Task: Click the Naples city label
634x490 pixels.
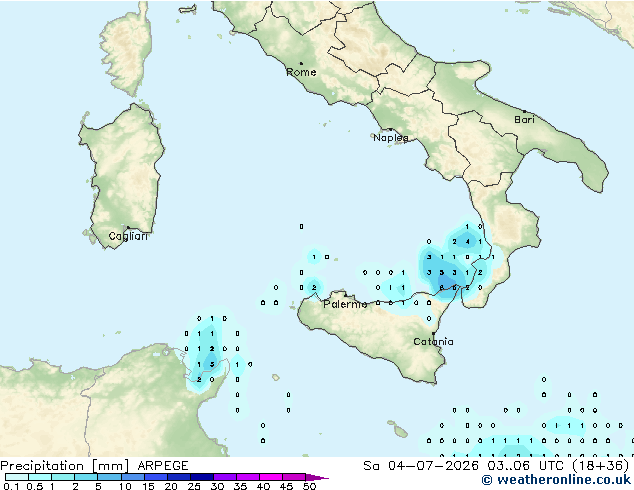Action: click(391, 138)
